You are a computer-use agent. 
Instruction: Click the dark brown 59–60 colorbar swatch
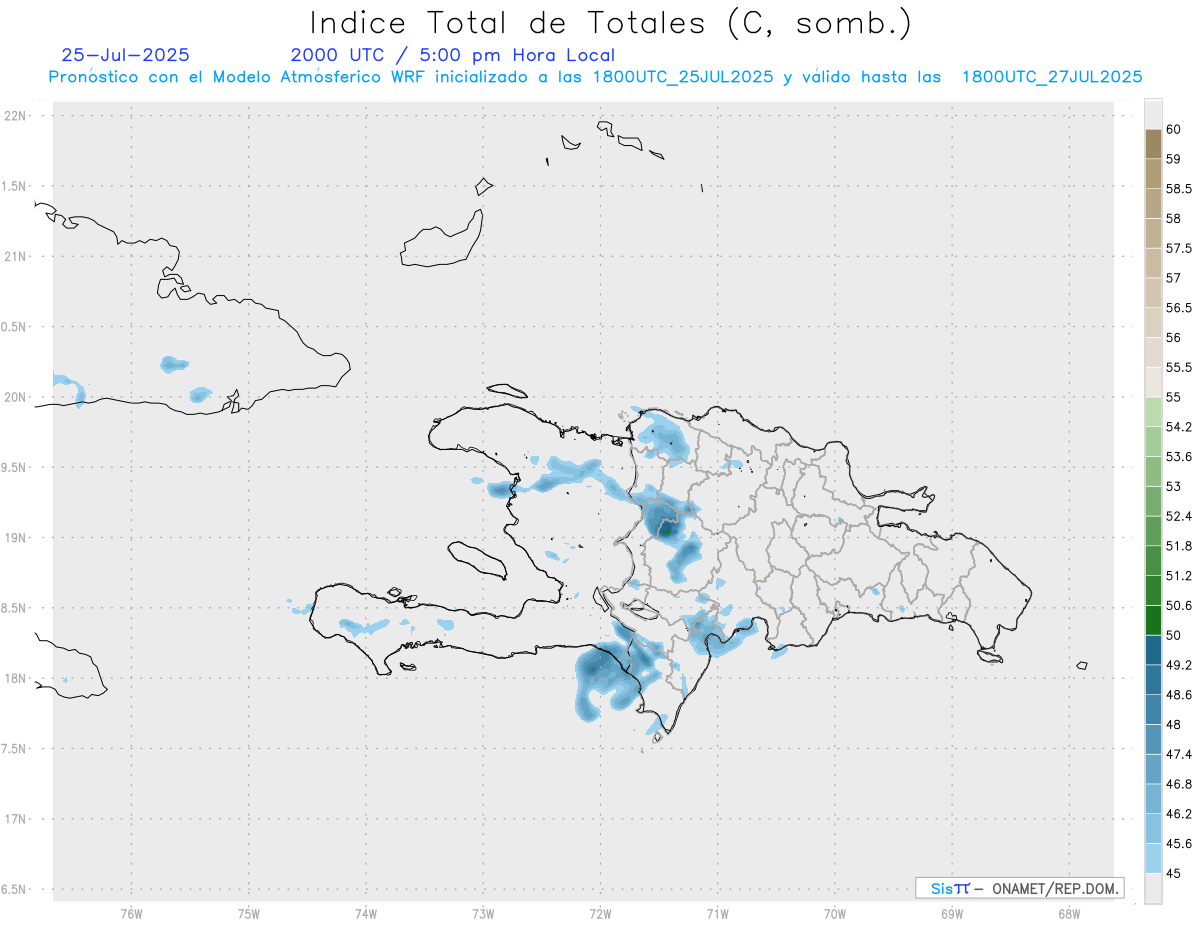click(1153, 144)
